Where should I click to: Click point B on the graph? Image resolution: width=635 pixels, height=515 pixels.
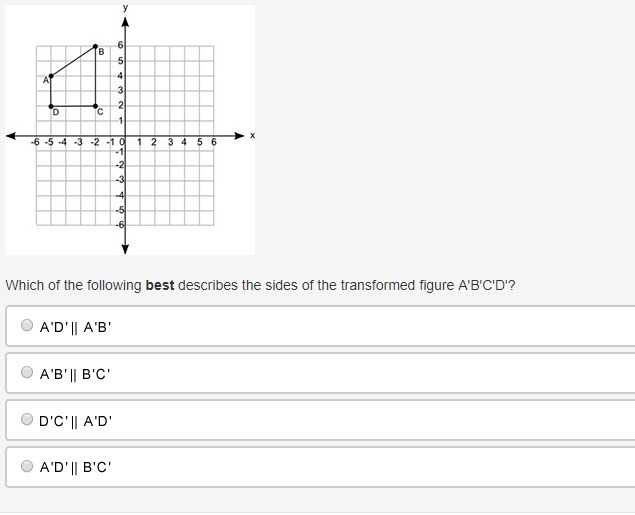[95, 46]
